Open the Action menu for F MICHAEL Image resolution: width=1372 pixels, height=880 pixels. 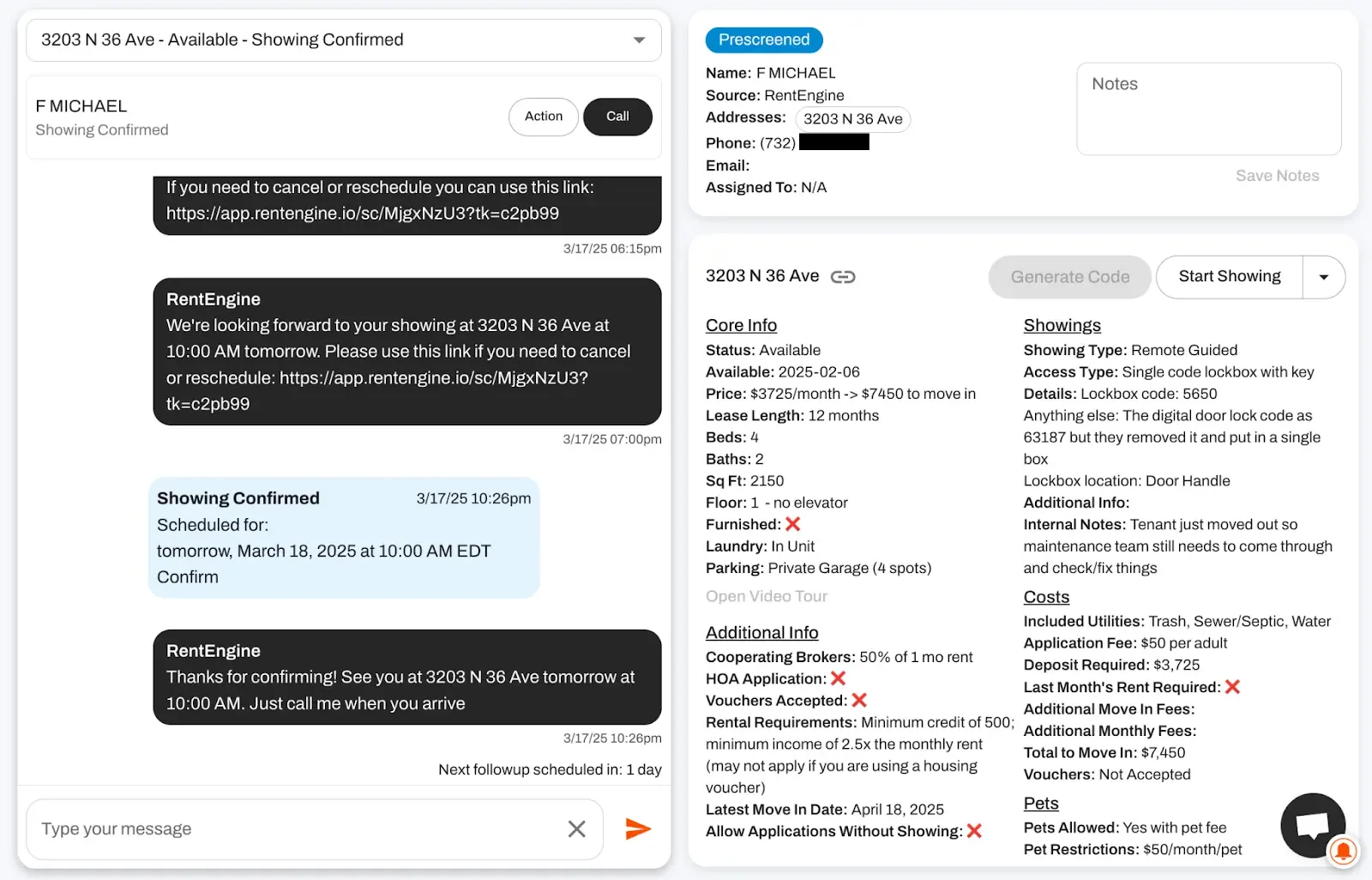tap(544, 117)
